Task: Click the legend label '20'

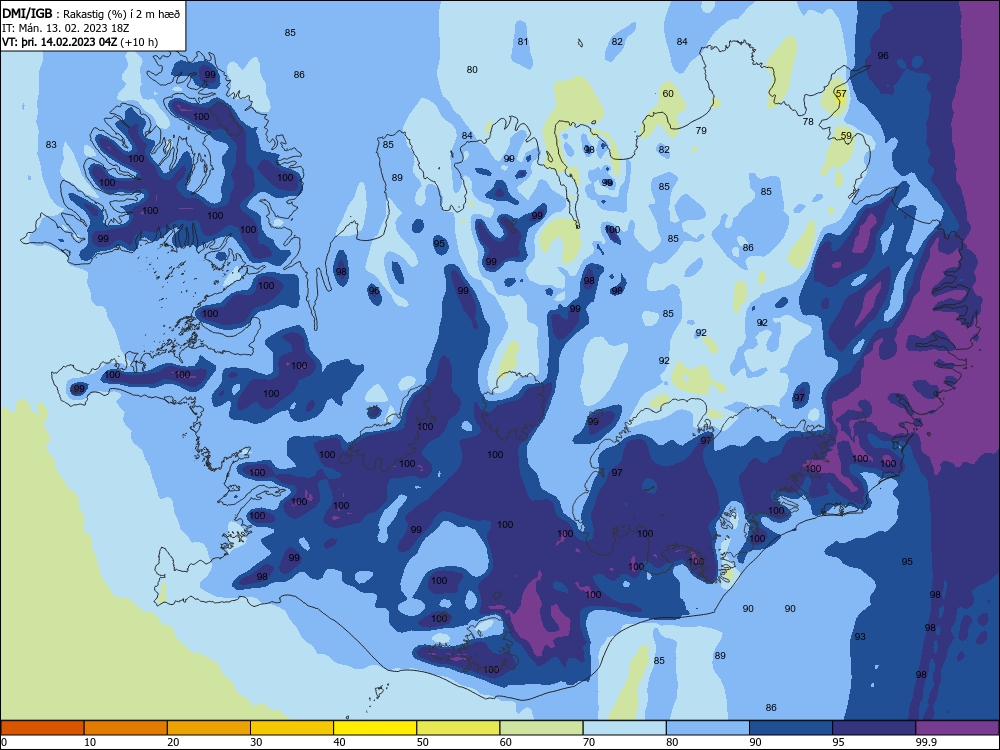Action: tap(173, 742)
